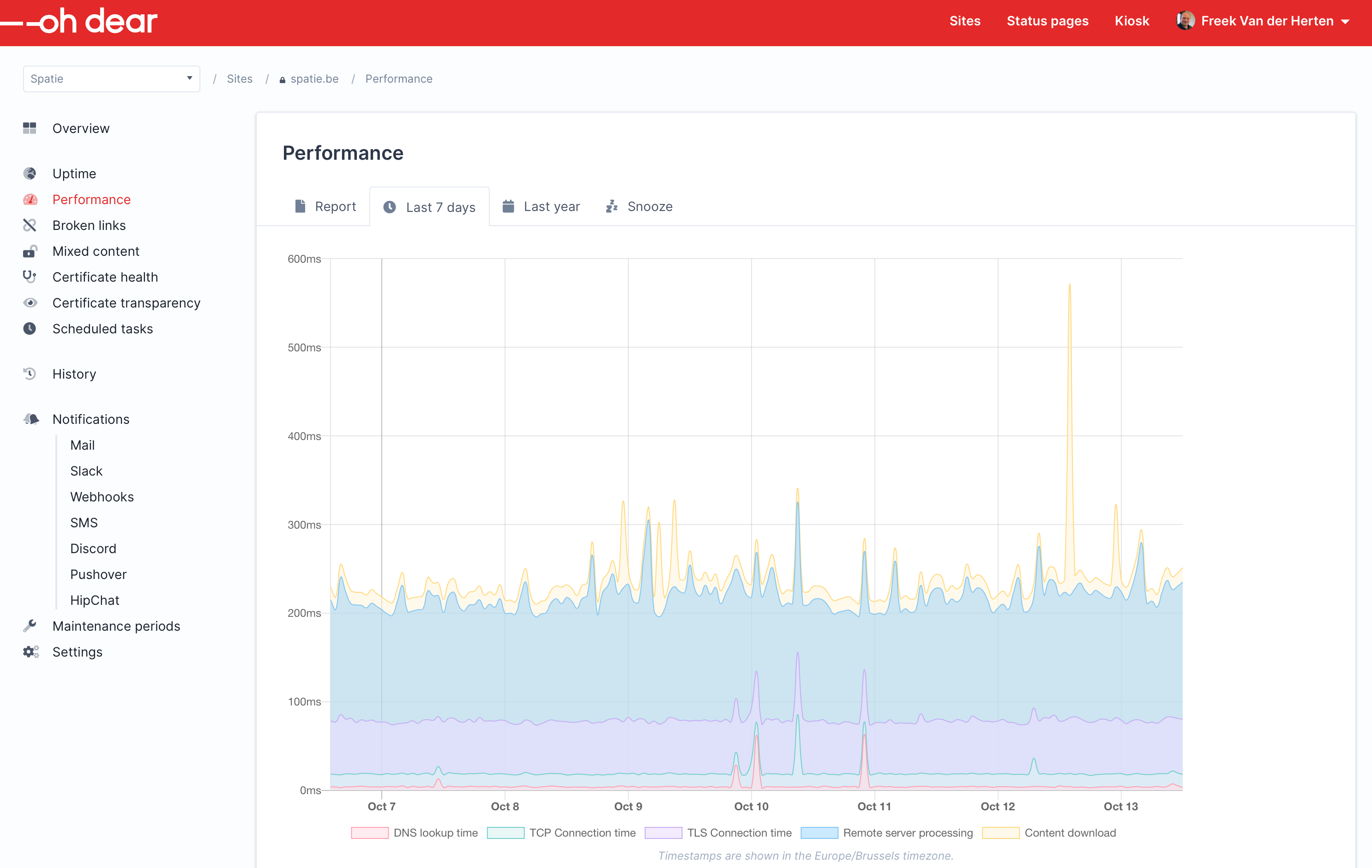Click the Certificate health stethoscope icon
The height and width of the screenshot is (868, 1372).
30,277
